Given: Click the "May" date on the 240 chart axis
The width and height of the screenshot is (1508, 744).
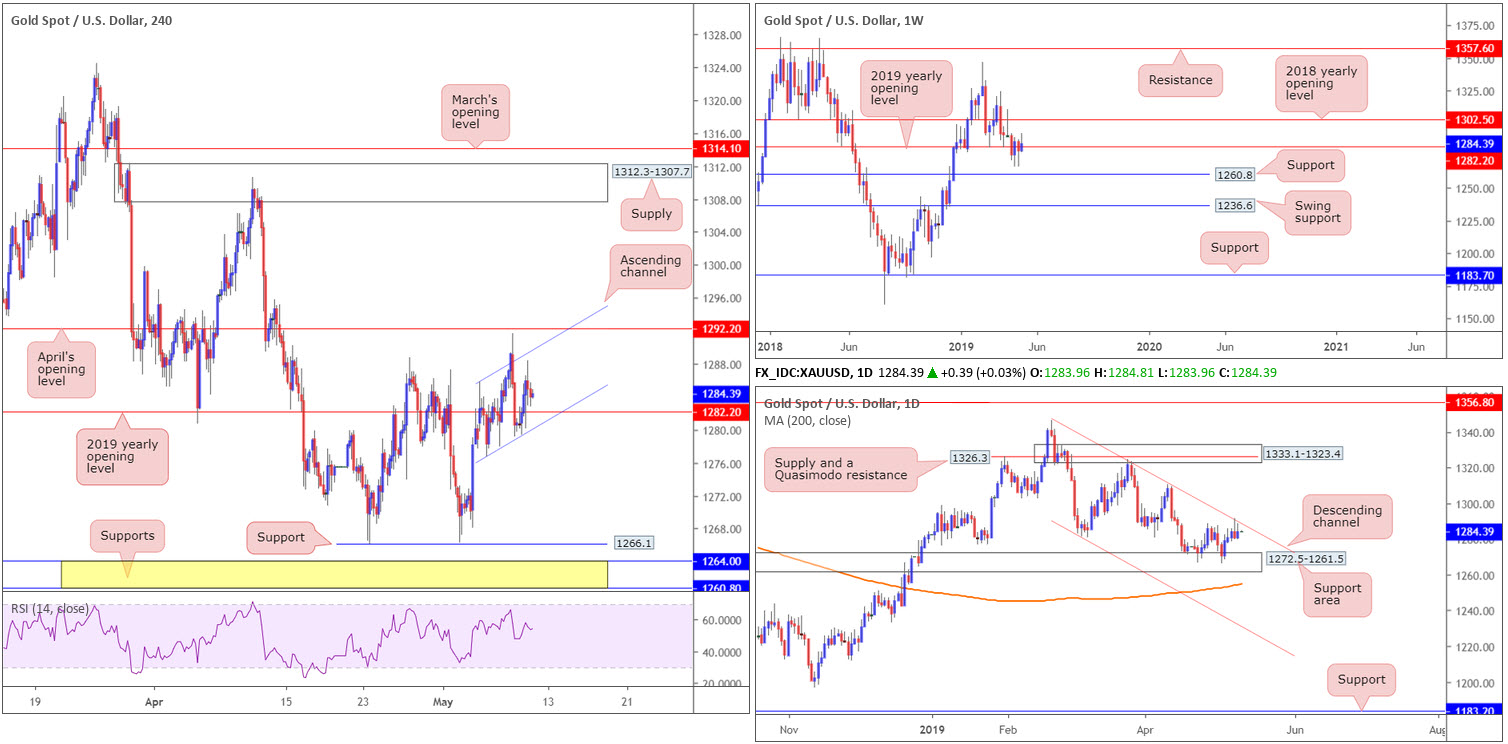Looking at the screenshot, I should click(x=443, y=703).
